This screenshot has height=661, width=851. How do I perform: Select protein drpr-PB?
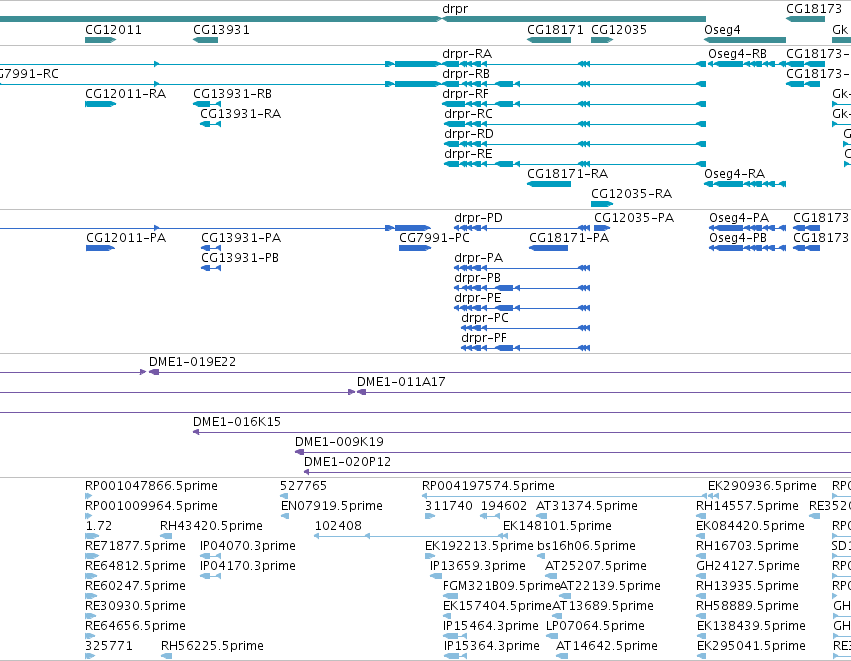[477, 278]
